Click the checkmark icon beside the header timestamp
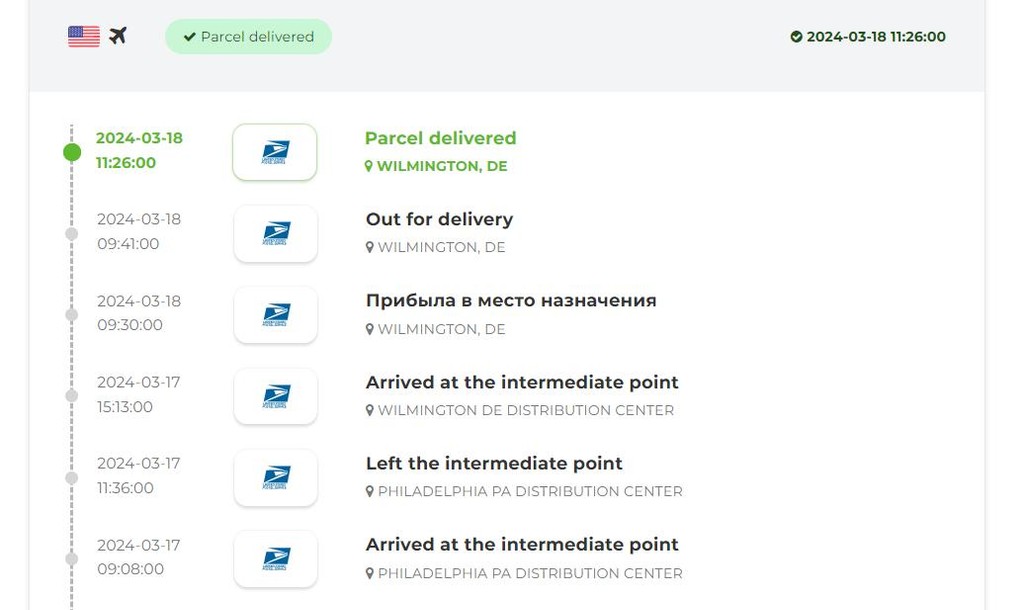 tap(796, 37)
